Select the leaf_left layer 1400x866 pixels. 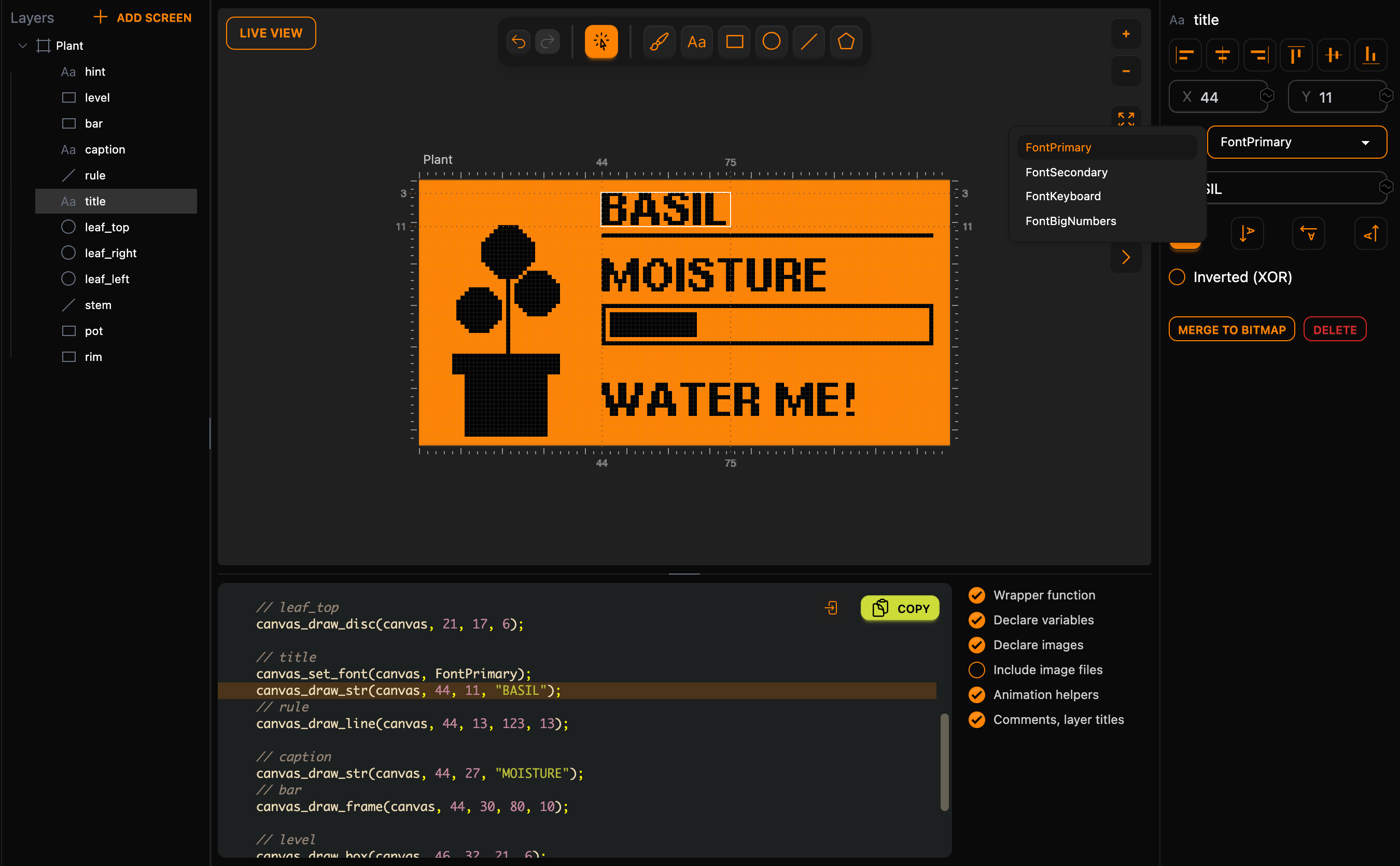coord(116,279)
